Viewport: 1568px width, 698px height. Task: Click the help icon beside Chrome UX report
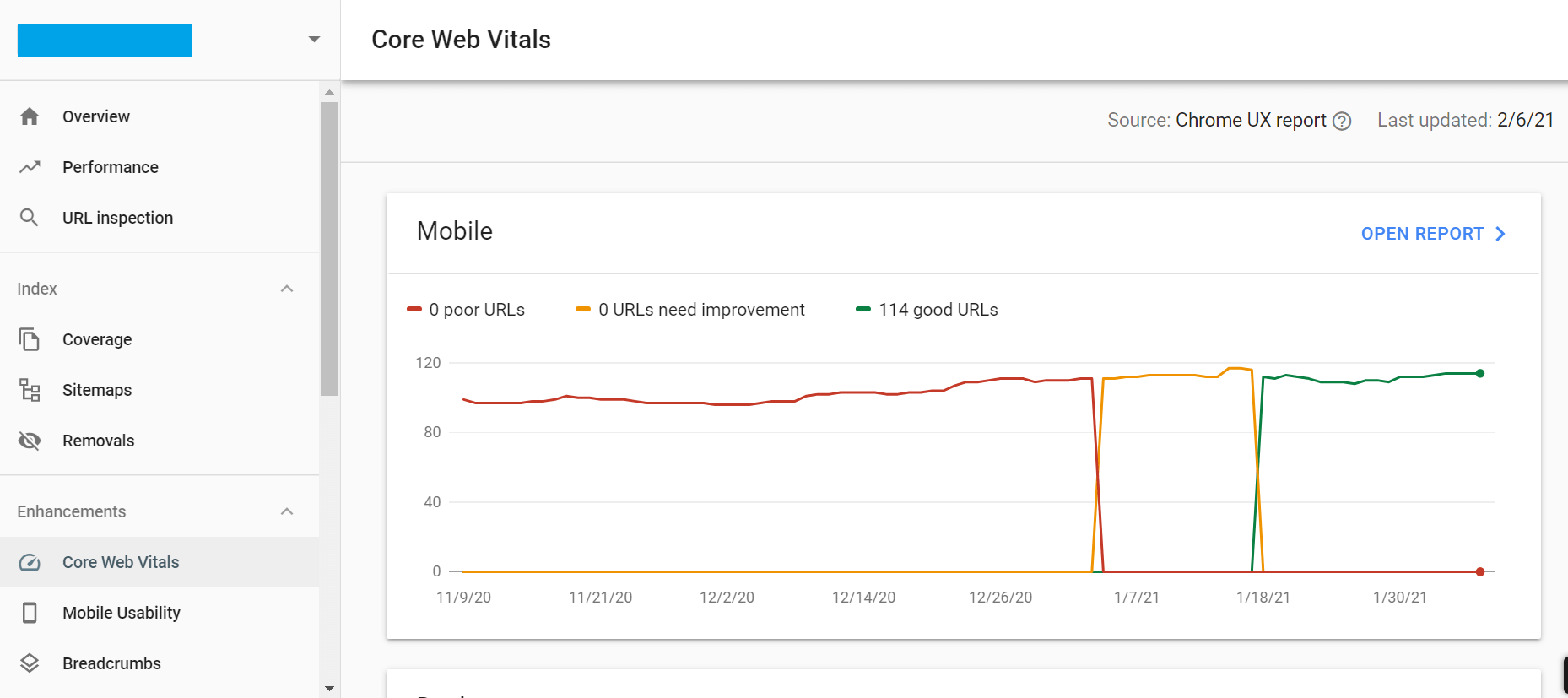[x=1342, y=122]
